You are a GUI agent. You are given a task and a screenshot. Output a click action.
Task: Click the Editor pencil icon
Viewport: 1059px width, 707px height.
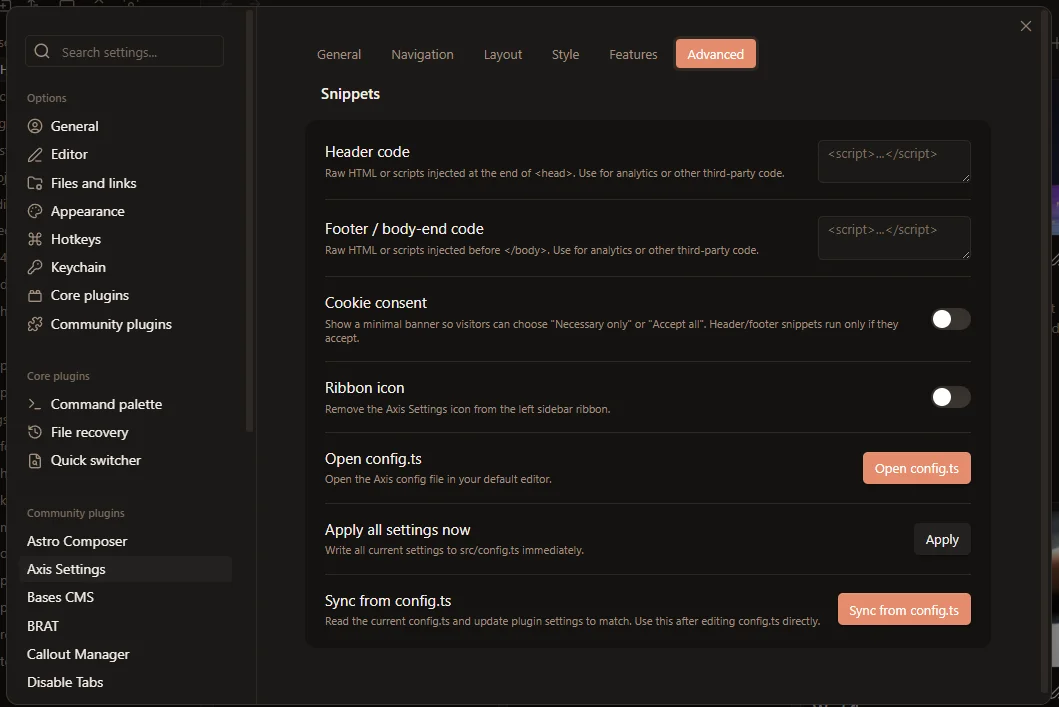[34, 155]
